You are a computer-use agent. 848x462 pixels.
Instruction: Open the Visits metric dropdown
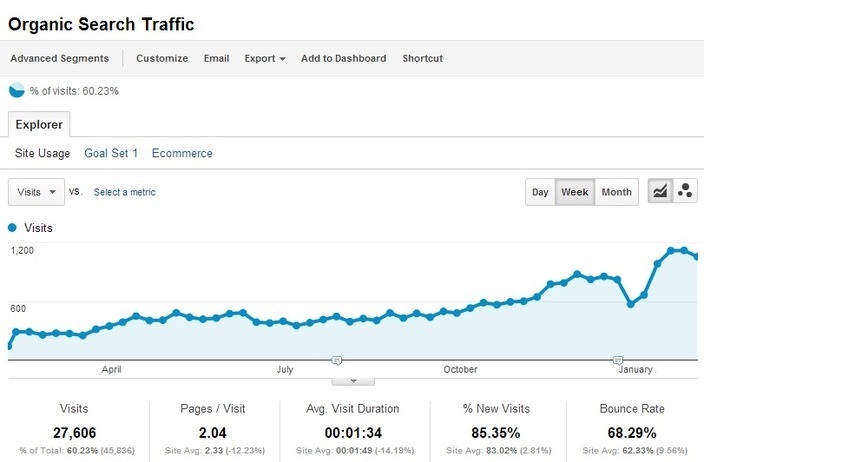36,192
